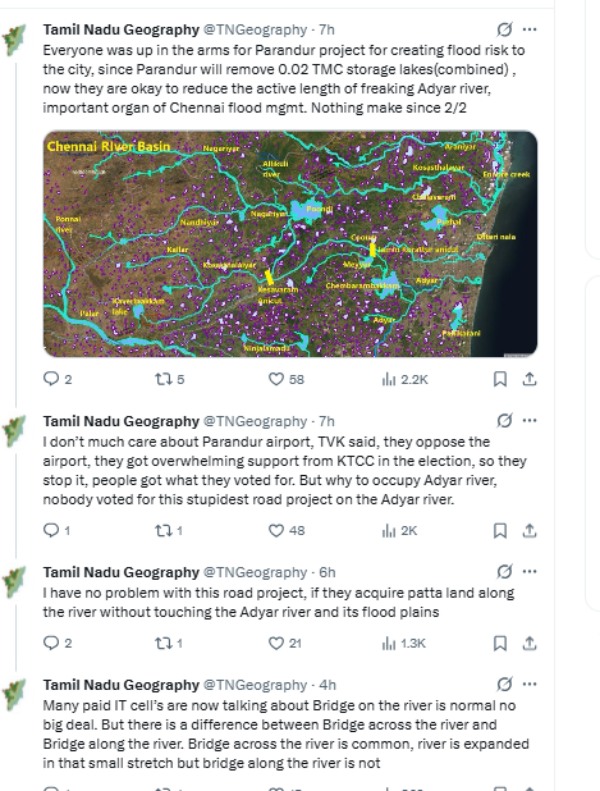600x791 pixels.
Task: Open more options menu on first tweet
Action: pyautogui.click(x=529, y=30)
